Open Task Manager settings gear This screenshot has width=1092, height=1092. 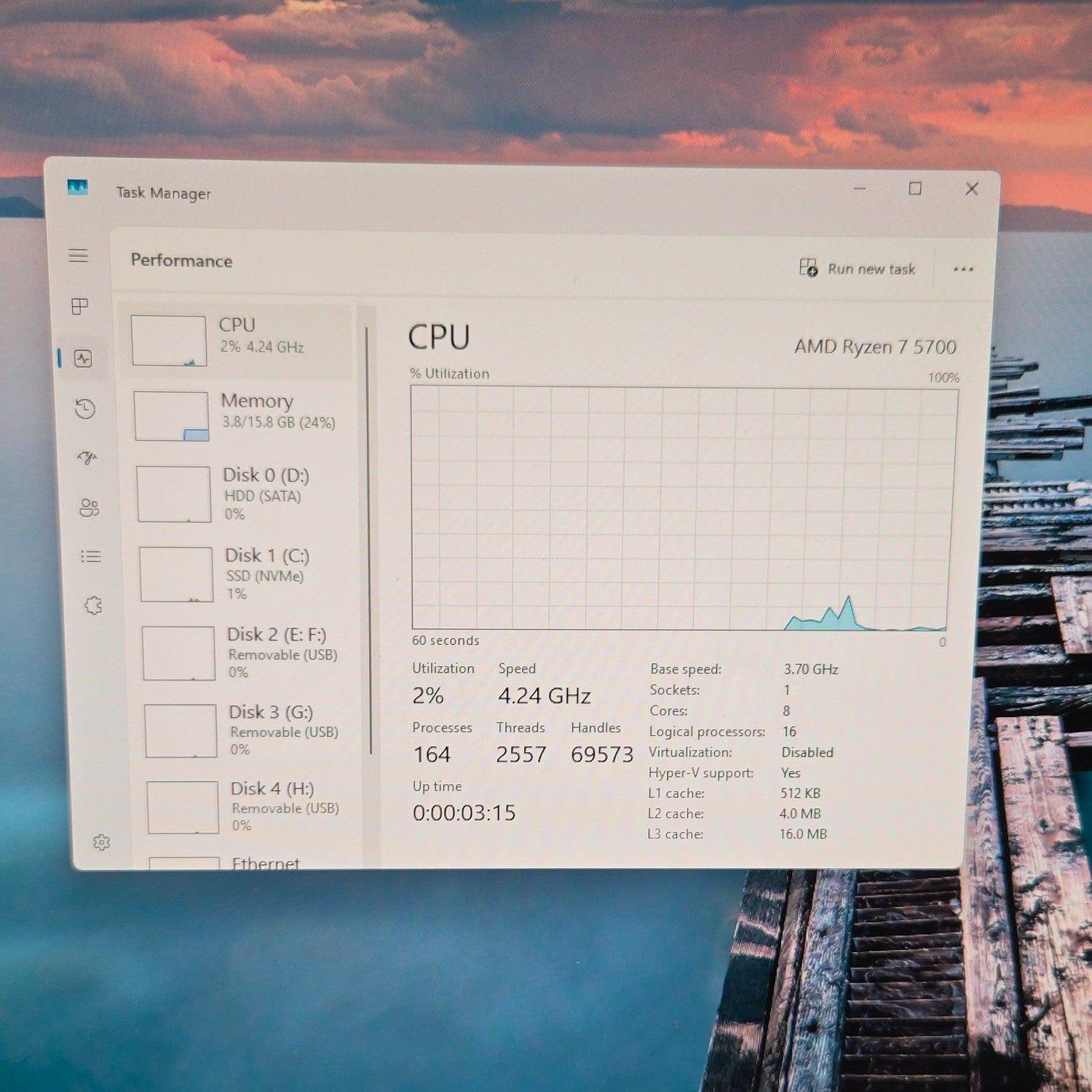tap(101, 842)
